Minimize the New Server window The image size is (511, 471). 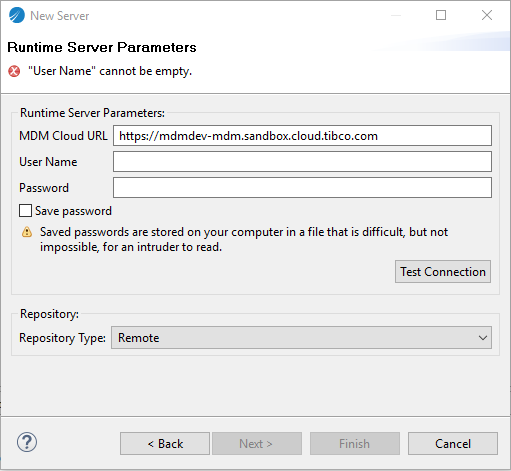pos(396,15)
